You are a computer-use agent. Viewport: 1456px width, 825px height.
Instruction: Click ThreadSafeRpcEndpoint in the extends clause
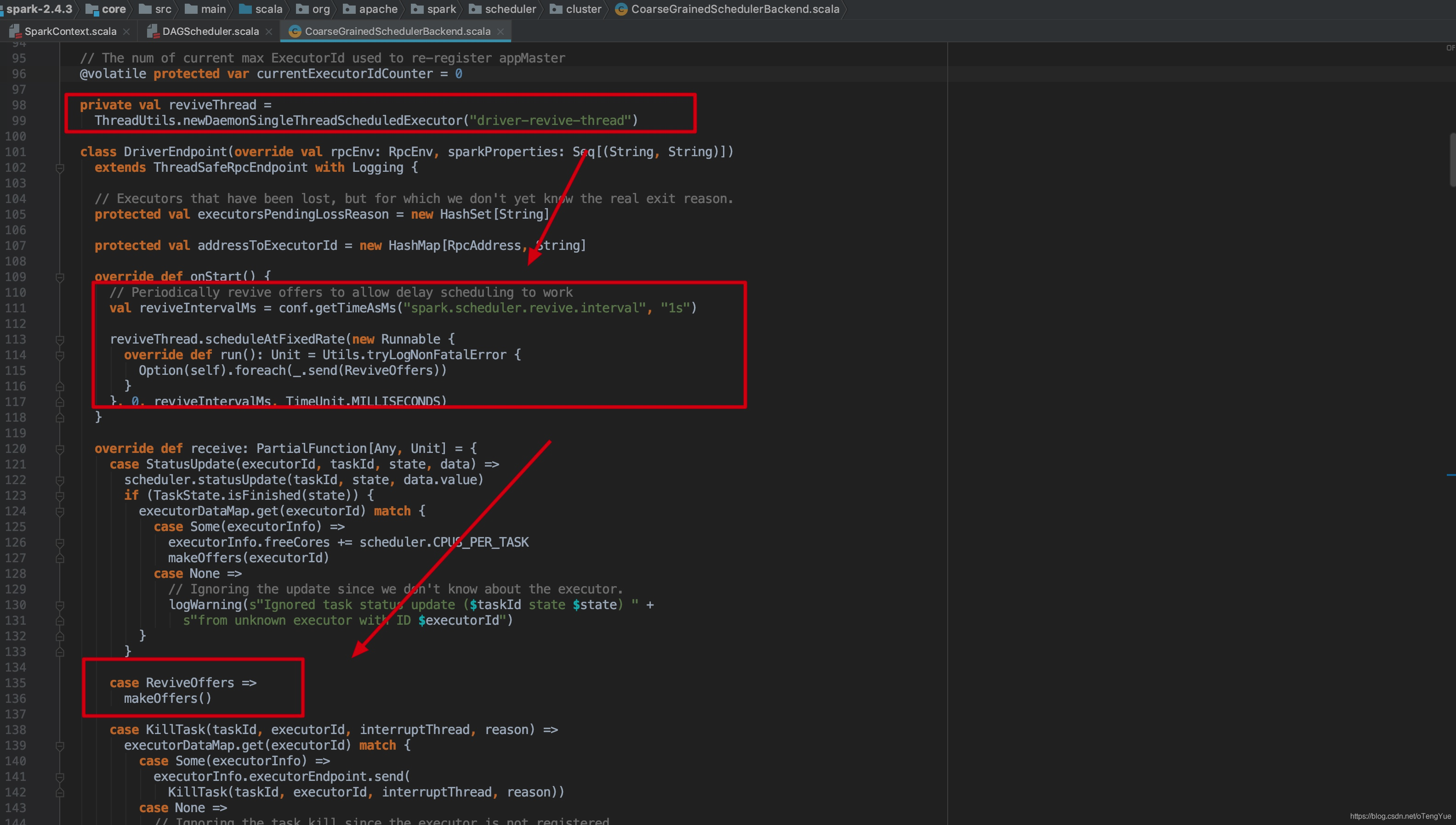pyautogui.click(x=231, y=168)
